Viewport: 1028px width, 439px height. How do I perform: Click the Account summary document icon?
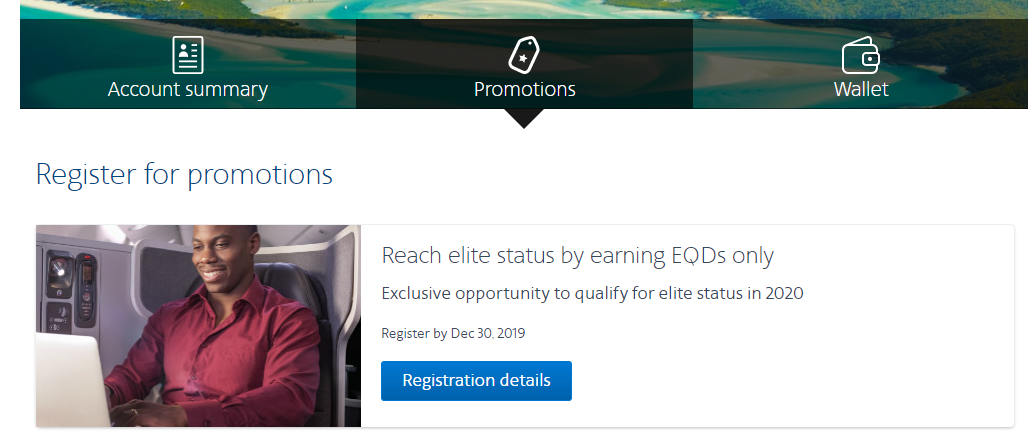(188, 55)
